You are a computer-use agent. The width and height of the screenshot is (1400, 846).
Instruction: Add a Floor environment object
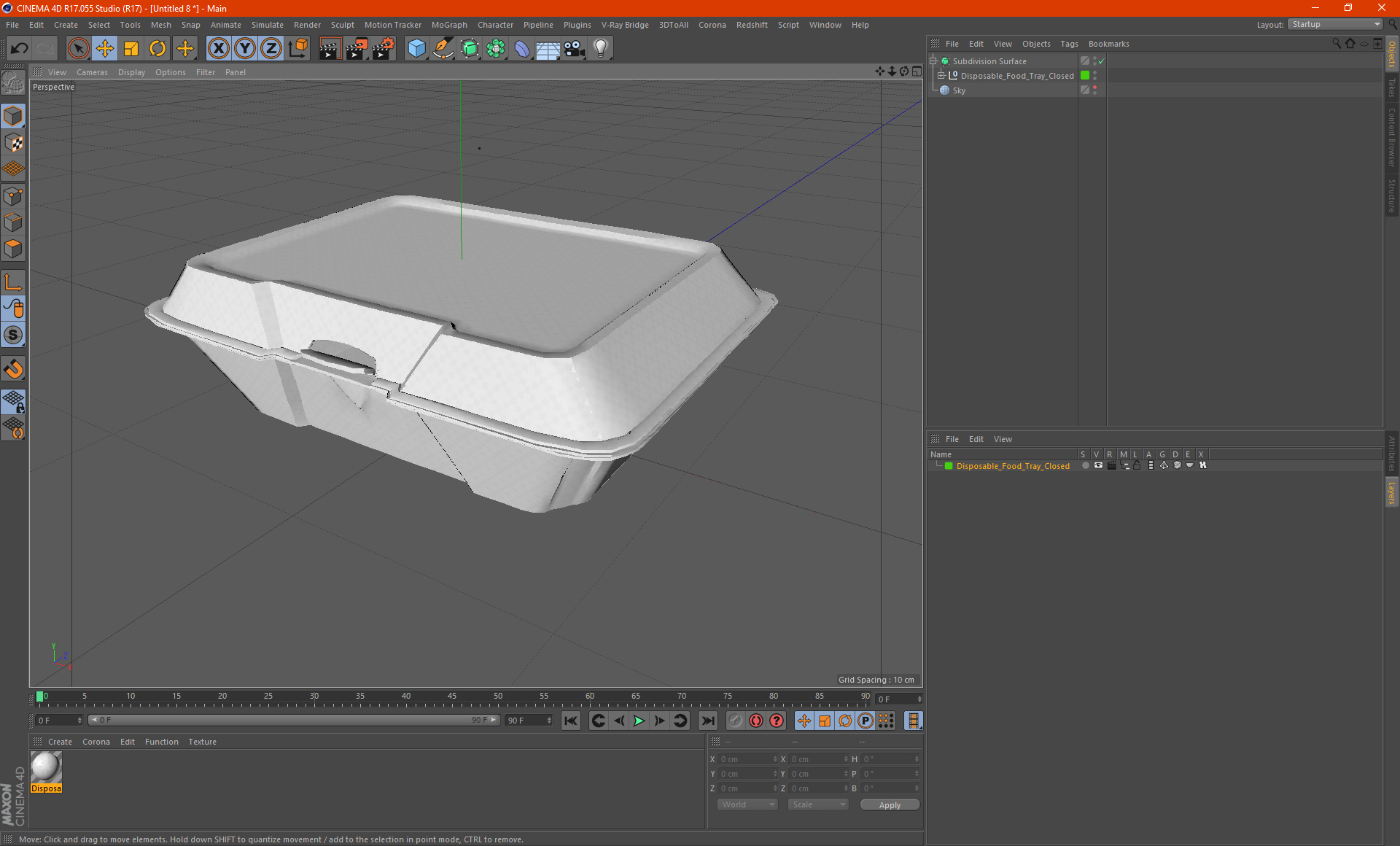coord(548,49)
